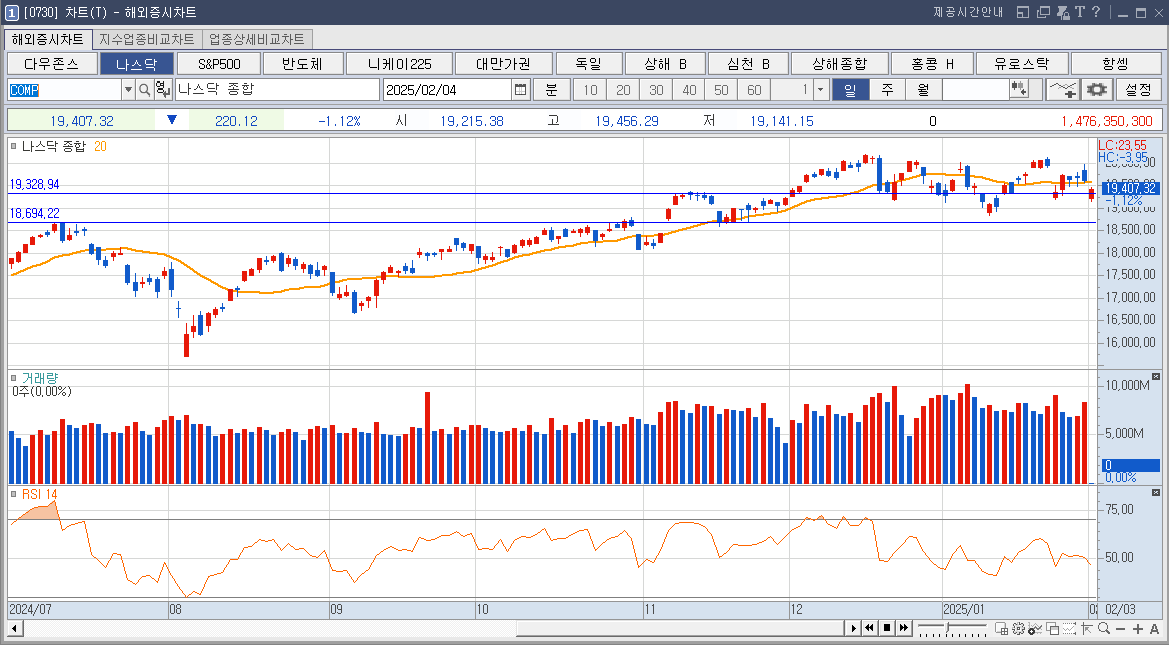
Task: Click the bottom overlapping windows icon
Action: tap(1053, 629)
